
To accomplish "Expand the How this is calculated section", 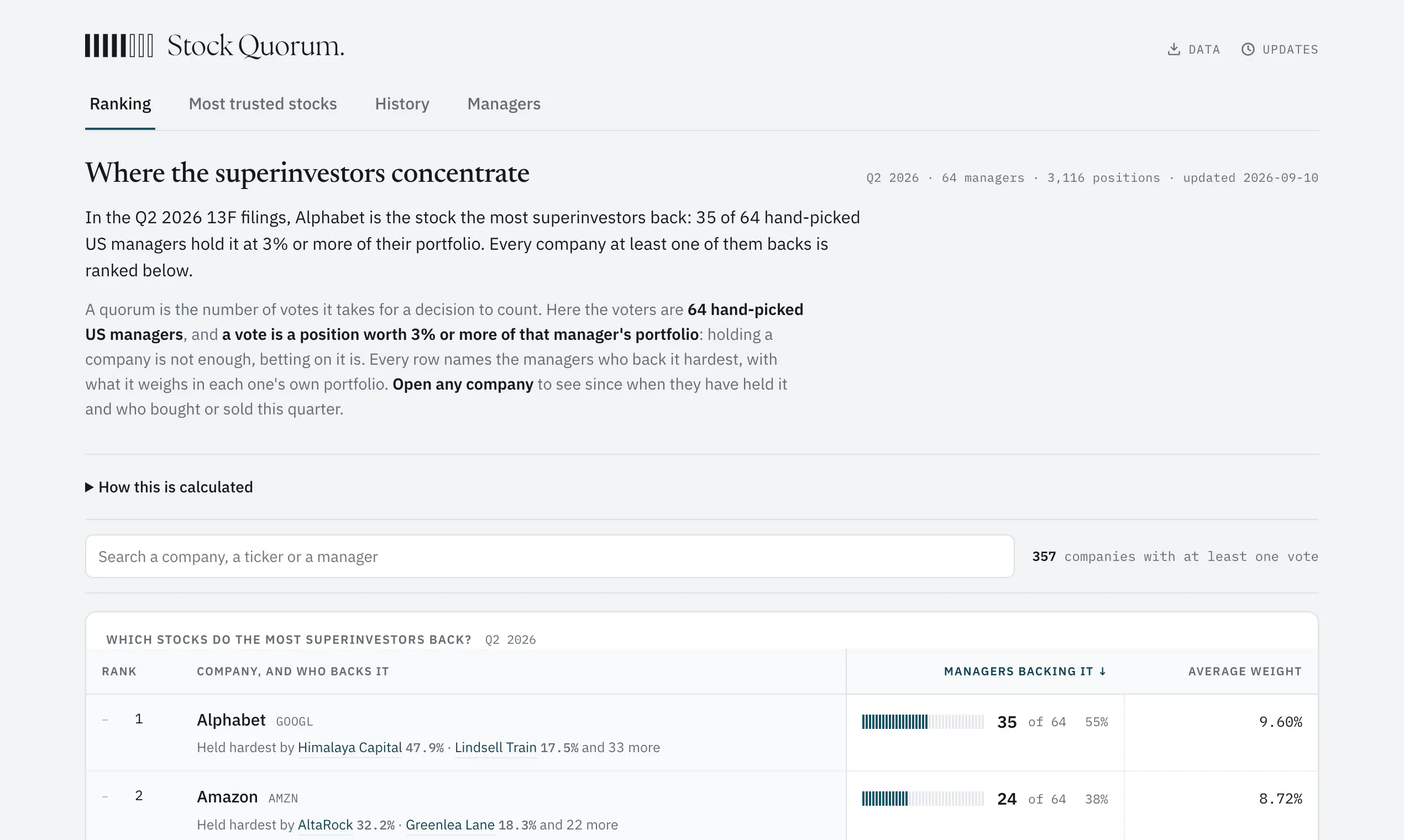I will (169, 487).
